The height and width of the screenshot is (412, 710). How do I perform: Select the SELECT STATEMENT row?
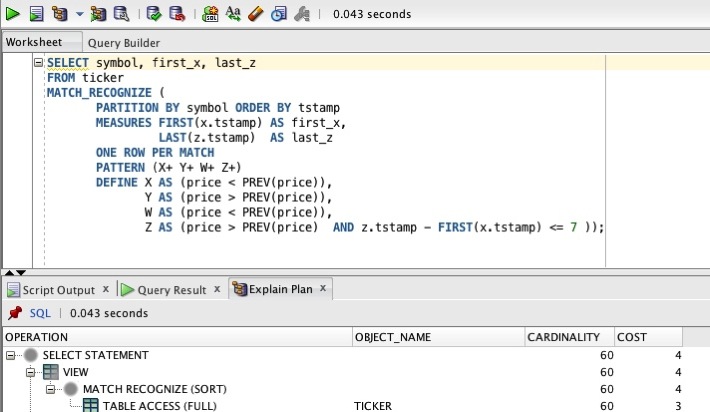click(x=343, y=355)
